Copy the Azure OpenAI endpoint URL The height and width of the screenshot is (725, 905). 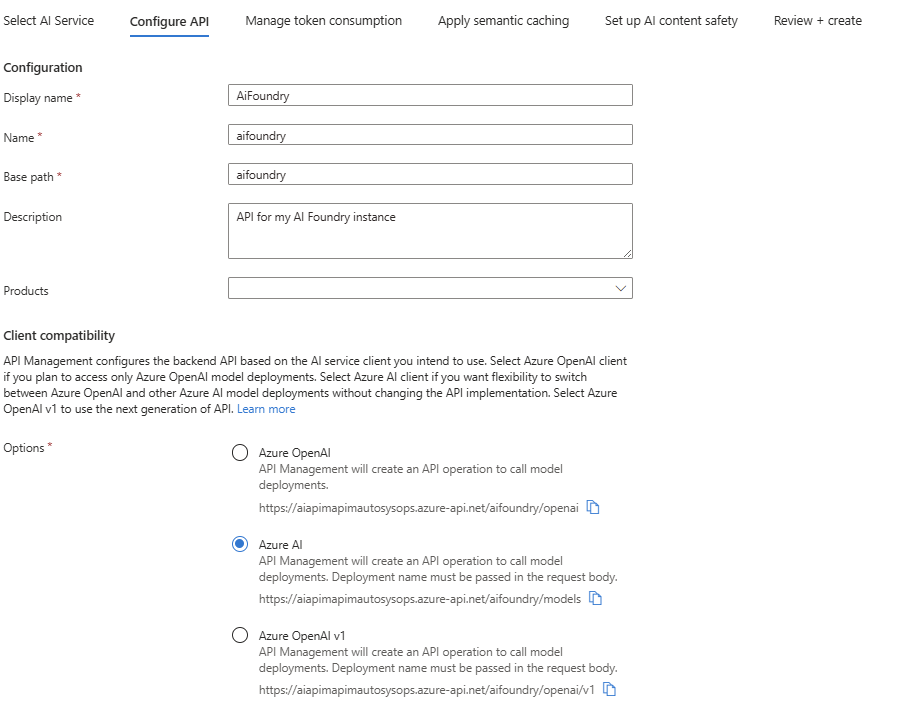pos(593,507)
